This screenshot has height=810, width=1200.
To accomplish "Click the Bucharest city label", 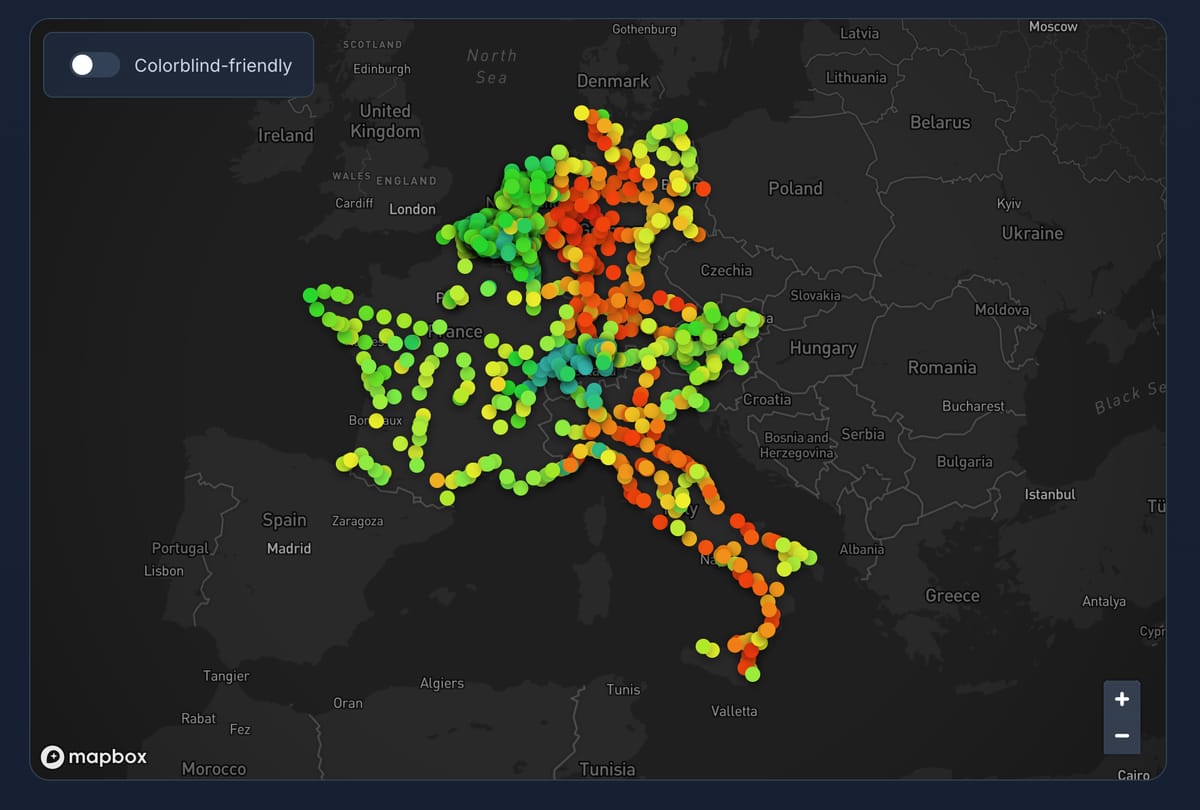I will pyautogui.click(x=973, y=406).
